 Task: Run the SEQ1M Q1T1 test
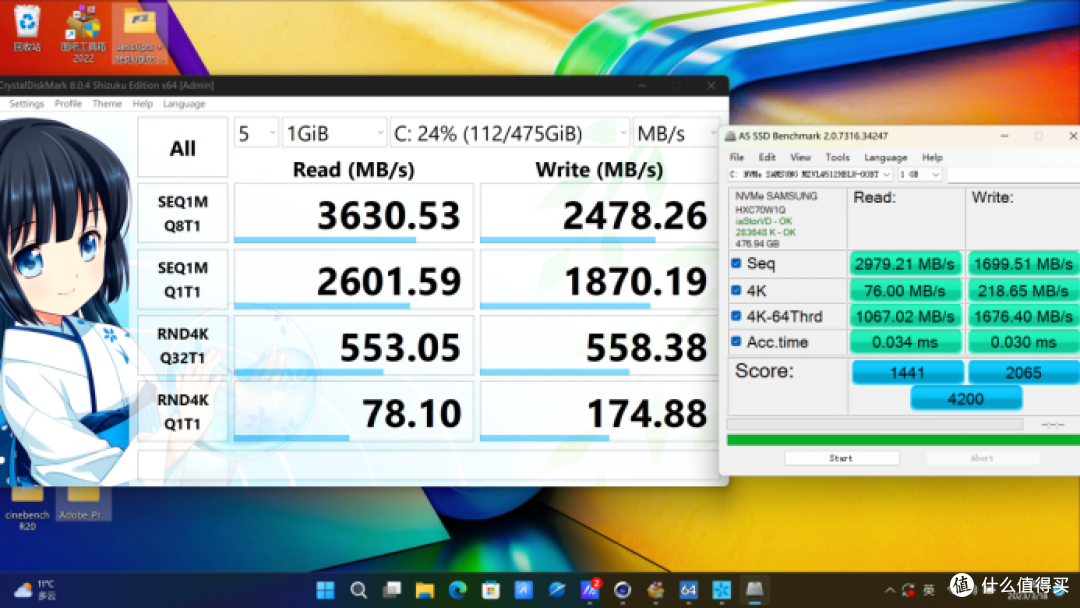tap(183, 280)
